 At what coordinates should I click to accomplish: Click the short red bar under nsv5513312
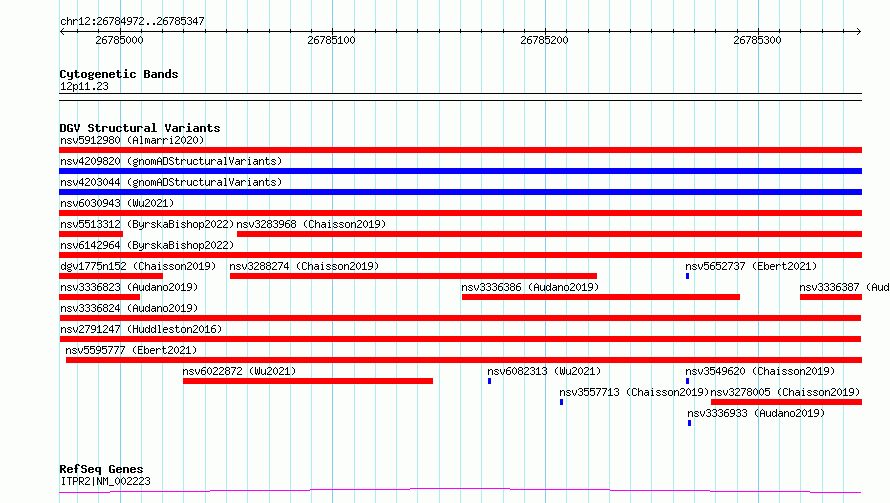tap(91, 234)
